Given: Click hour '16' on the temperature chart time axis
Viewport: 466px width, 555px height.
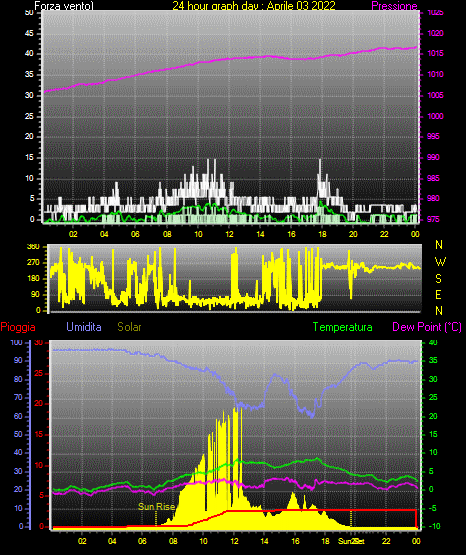Looking at the screenshot, I should coord(295,541).
